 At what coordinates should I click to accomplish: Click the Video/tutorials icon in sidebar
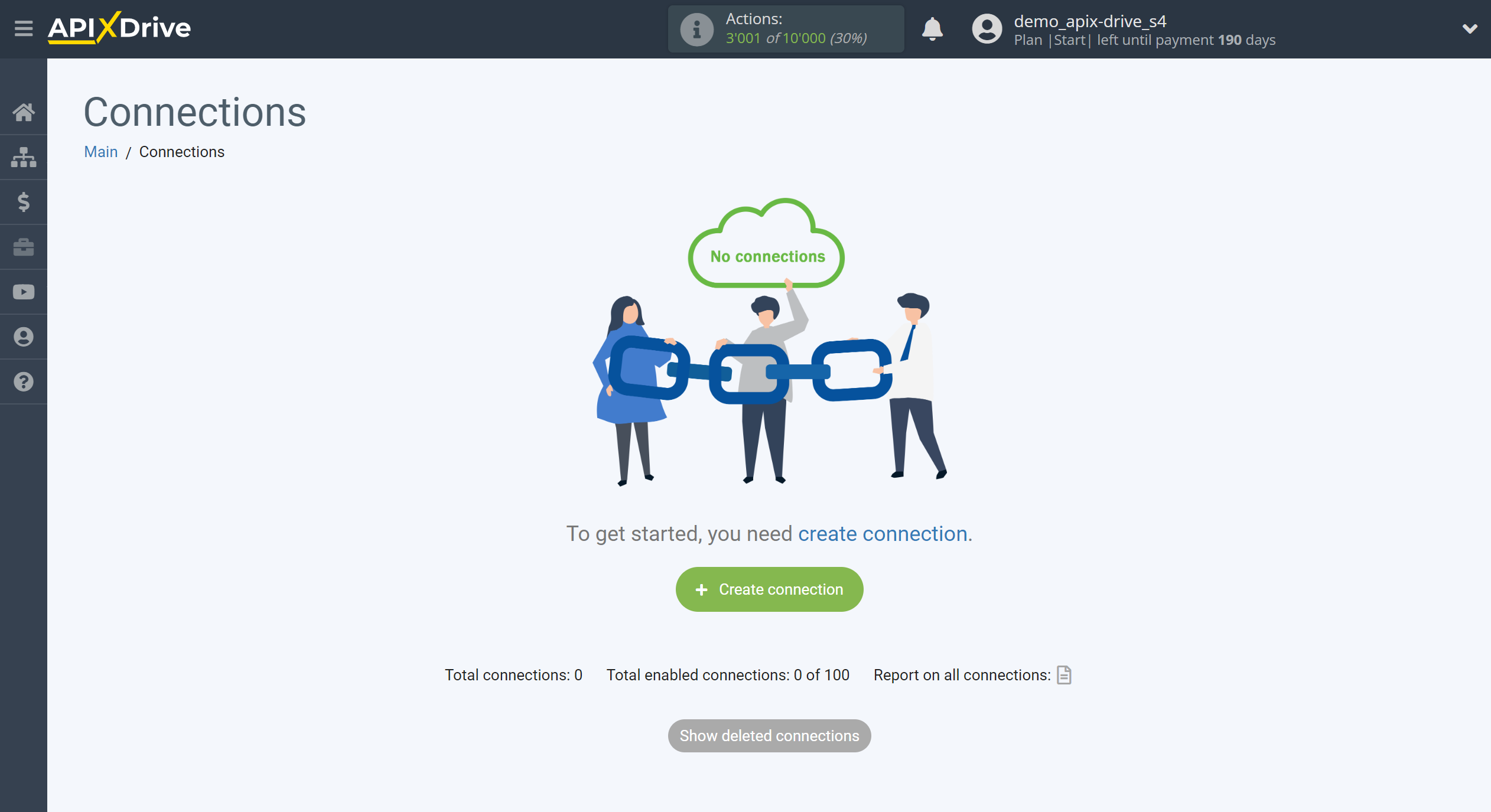[24, 292]
